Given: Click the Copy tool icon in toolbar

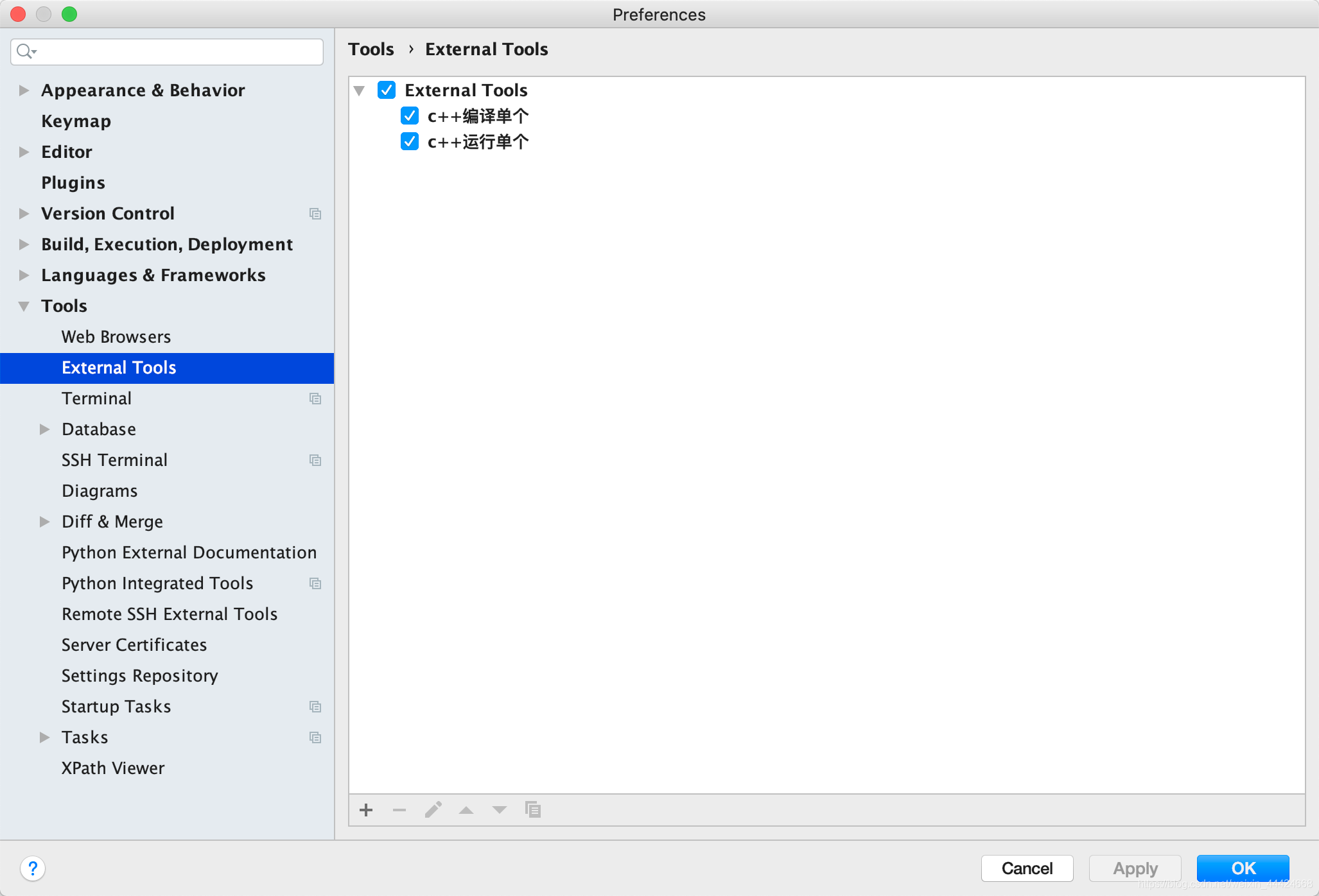Looking at the screenshot, I should (533, 810).
